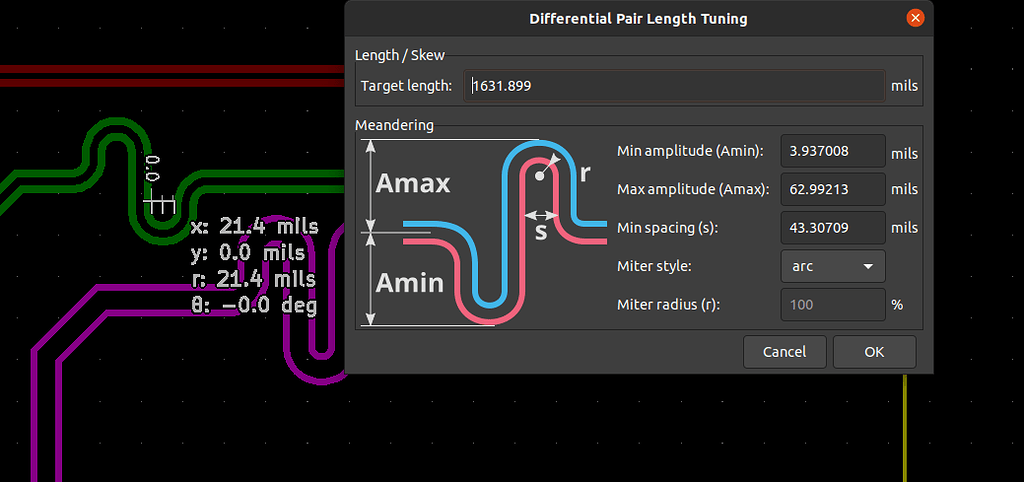Click the Amin label in the meander diagram
The height and width of the screenshot is (482, 1024).
pos(409,283)
